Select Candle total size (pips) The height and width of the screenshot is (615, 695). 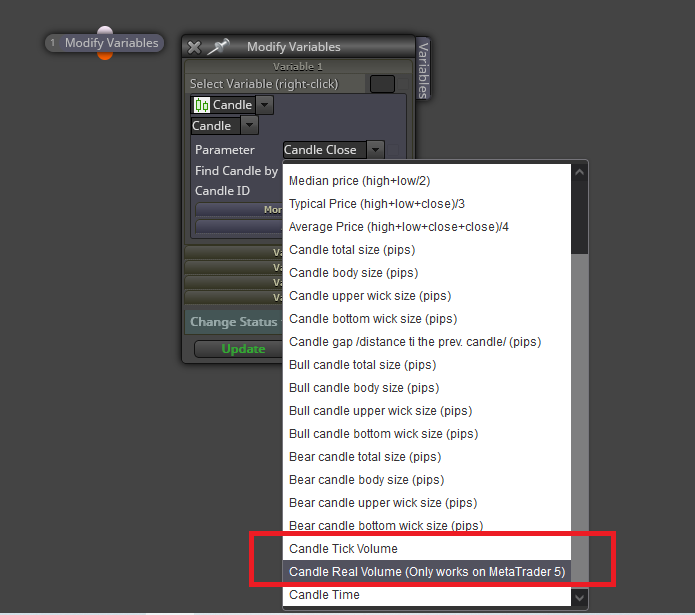click(x=427, y=250)
